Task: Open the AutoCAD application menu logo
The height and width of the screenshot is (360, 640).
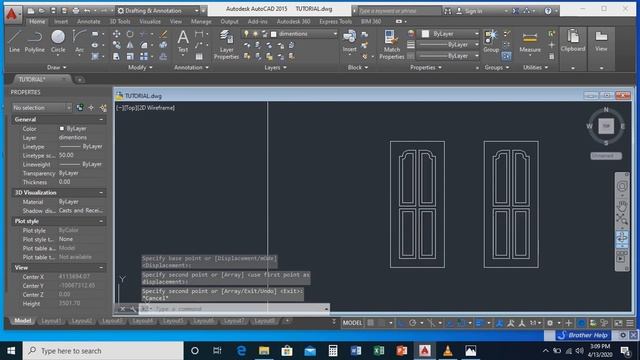Action: 12,14
